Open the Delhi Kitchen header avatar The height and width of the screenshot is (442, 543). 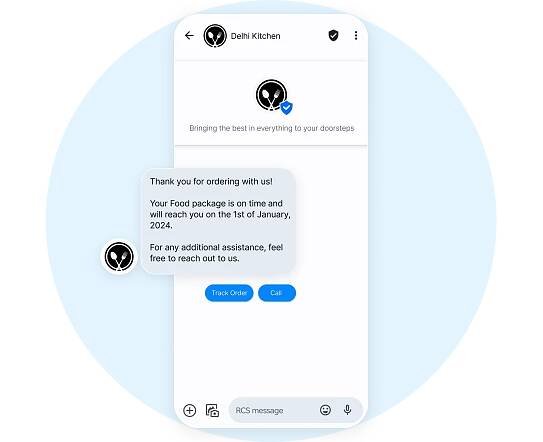(x=215, y=36)
